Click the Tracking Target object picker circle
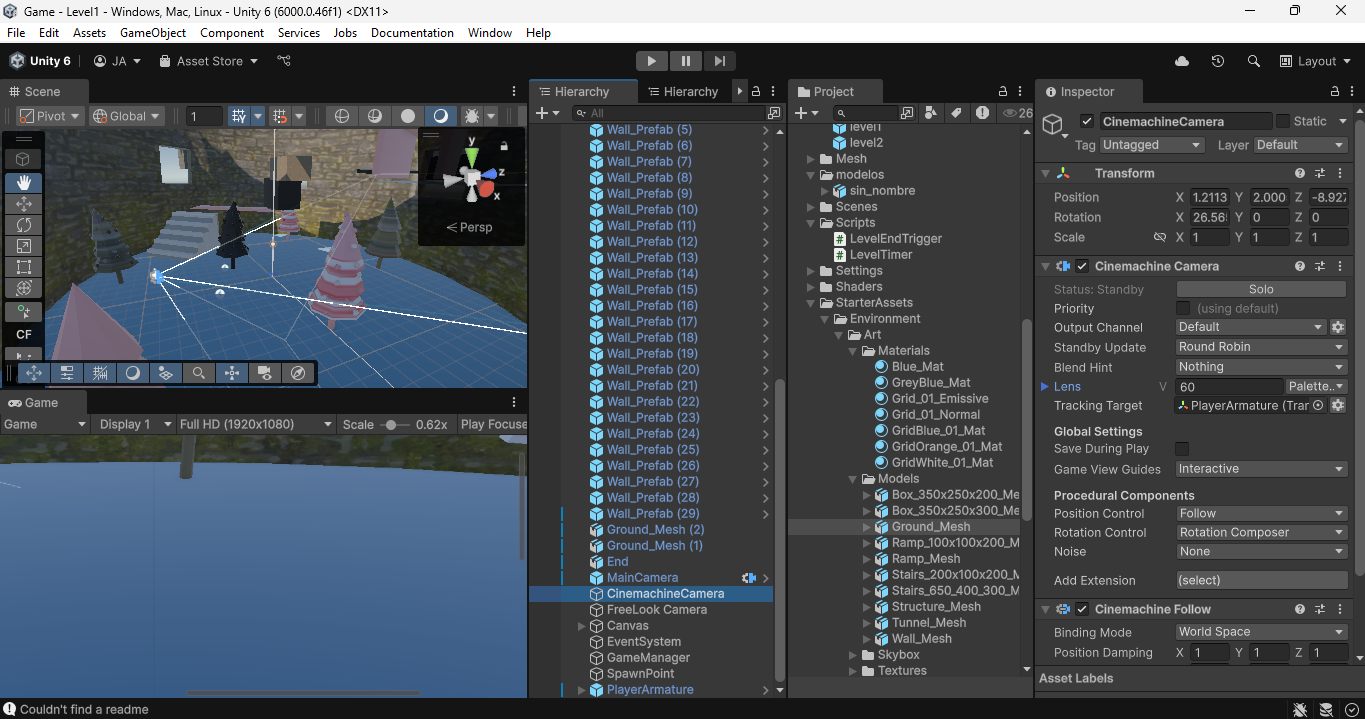1365x719 pixels. pyautogui.click(x=1318, y=405)
